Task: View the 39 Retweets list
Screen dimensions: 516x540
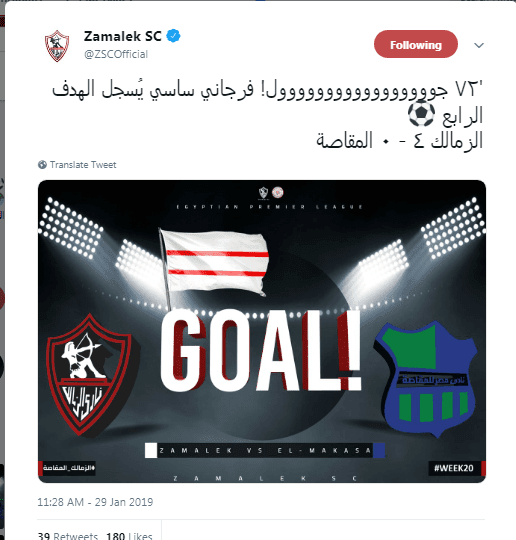Action: (68, 536)
